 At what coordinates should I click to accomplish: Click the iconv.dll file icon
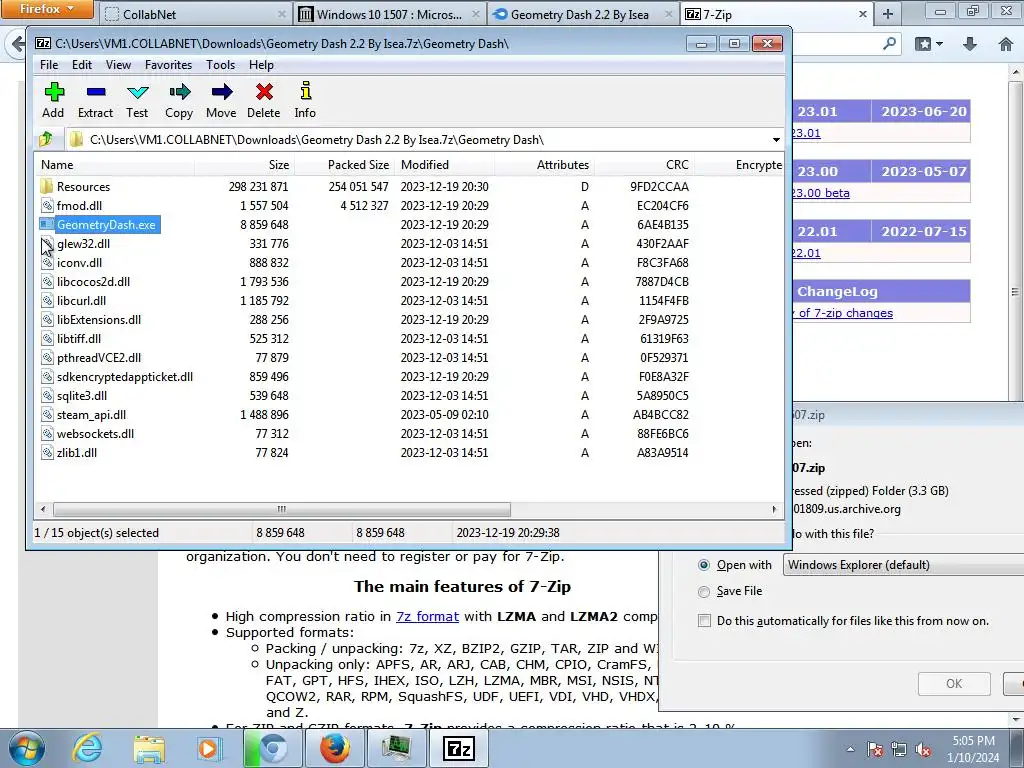click(47, 263)
